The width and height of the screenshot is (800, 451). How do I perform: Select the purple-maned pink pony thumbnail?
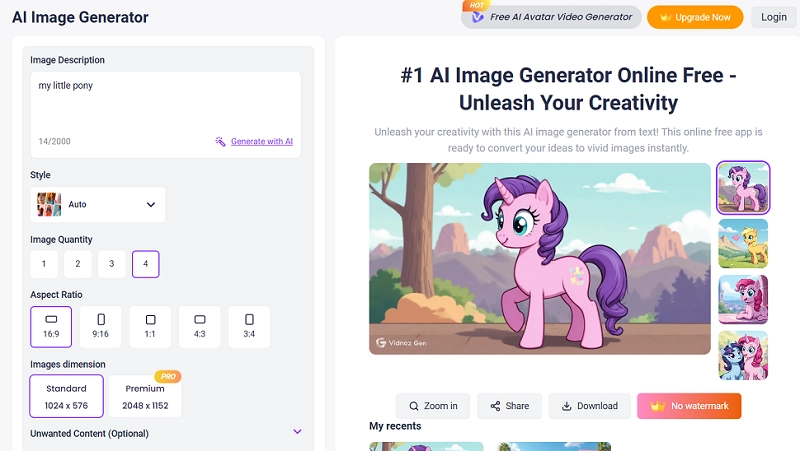(x=743, y=188)
